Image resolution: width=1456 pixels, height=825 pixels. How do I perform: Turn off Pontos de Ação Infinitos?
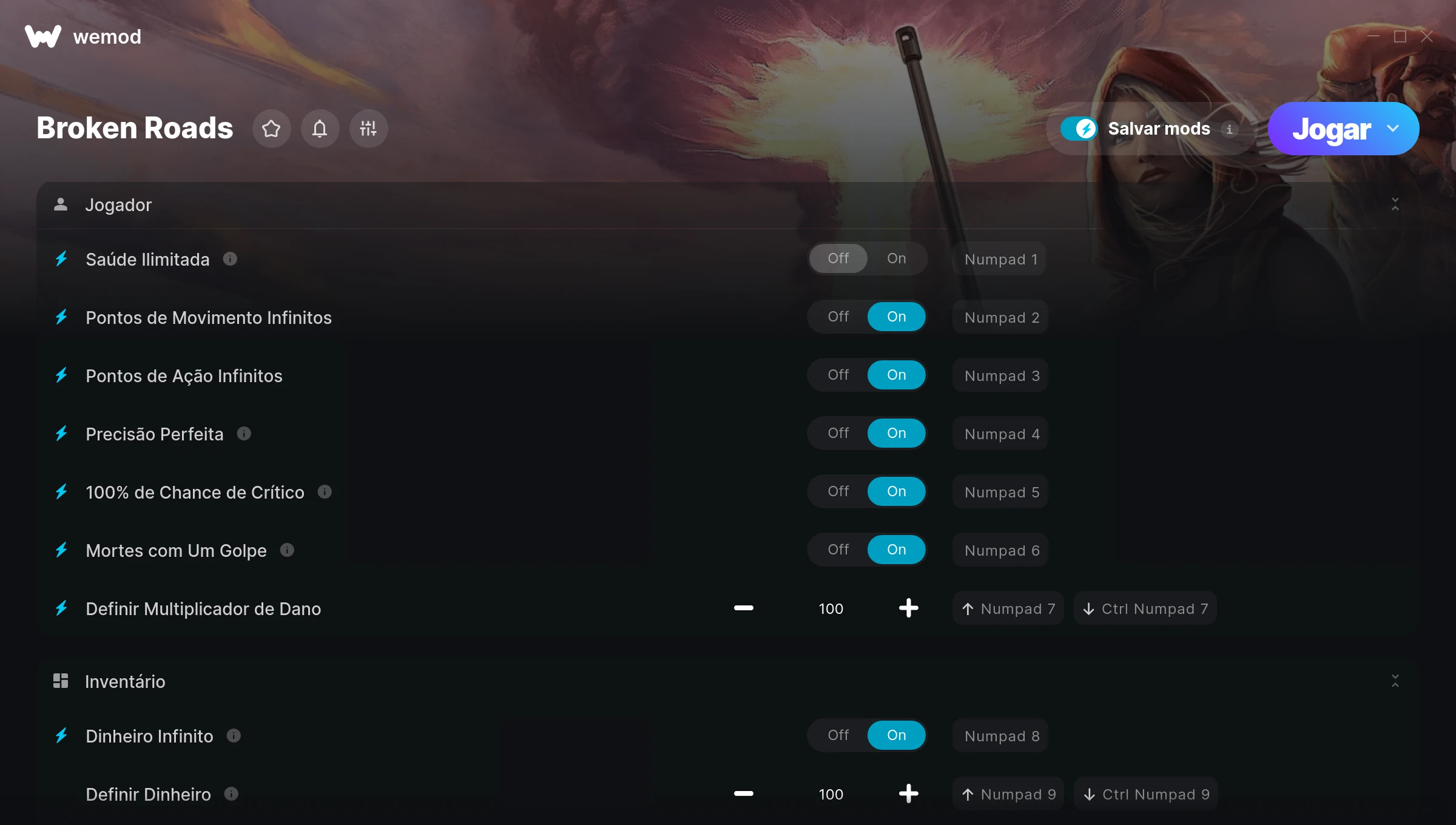[x=838, y=375]
